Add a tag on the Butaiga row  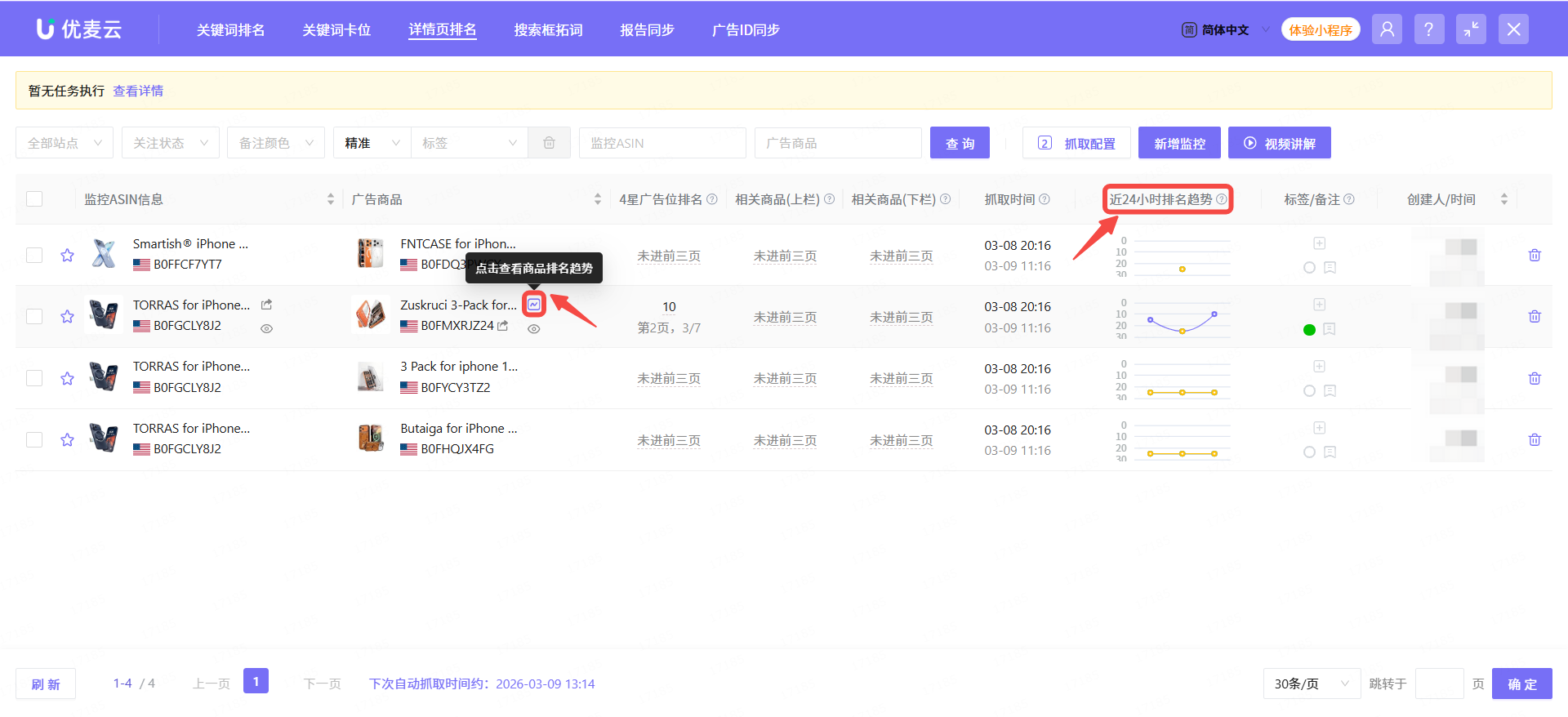click(1319, 428)
